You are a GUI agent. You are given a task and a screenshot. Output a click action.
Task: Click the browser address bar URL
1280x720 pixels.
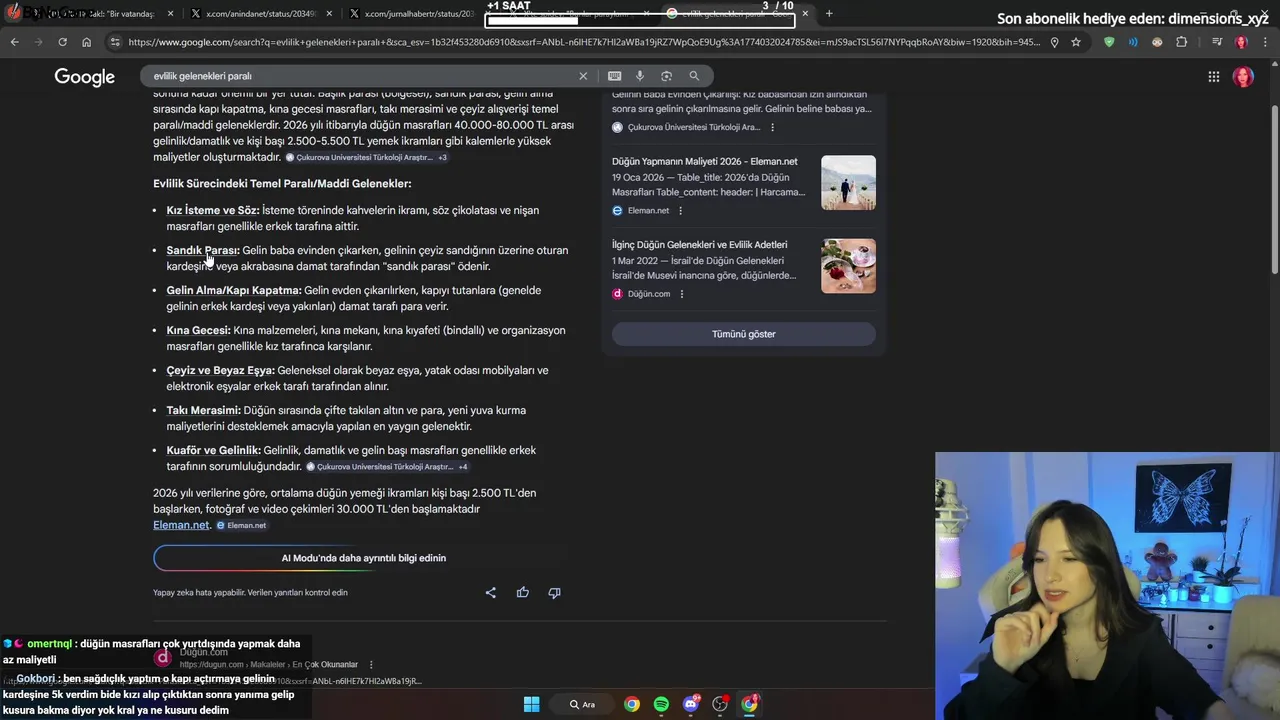click(585, 42)
